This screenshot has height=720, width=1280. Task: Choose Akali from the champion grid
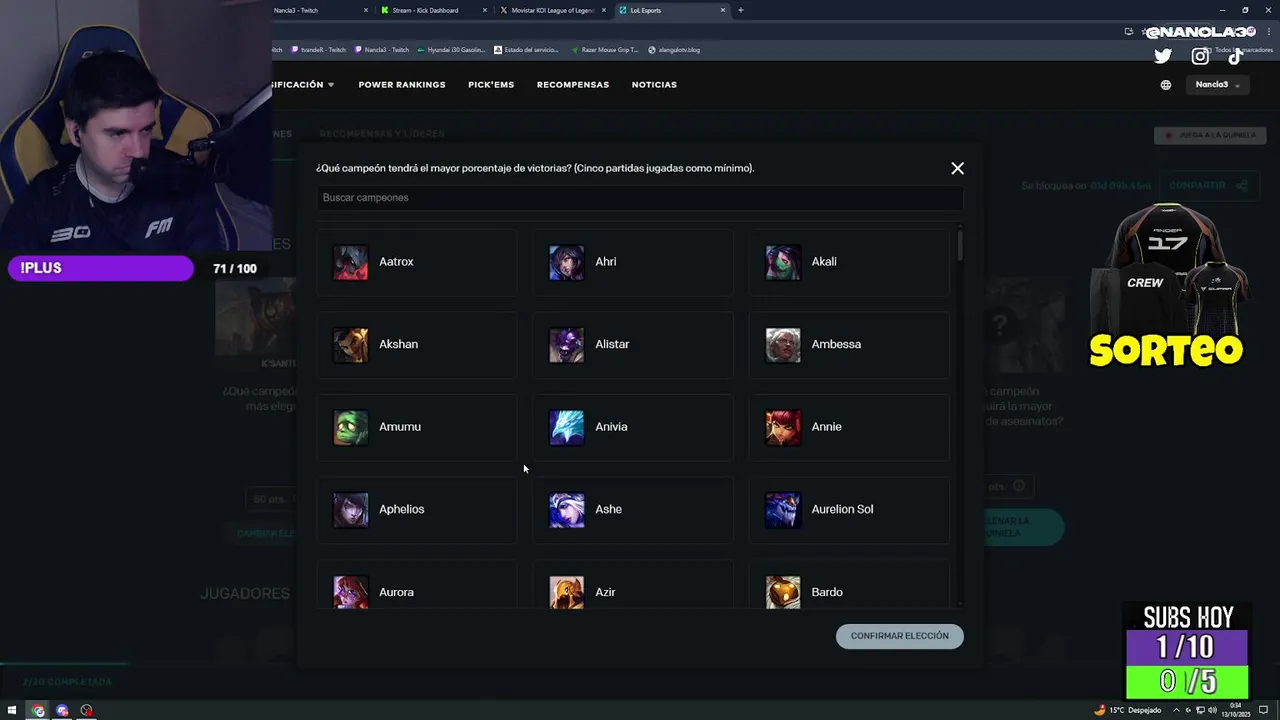[x=849, y=262]
